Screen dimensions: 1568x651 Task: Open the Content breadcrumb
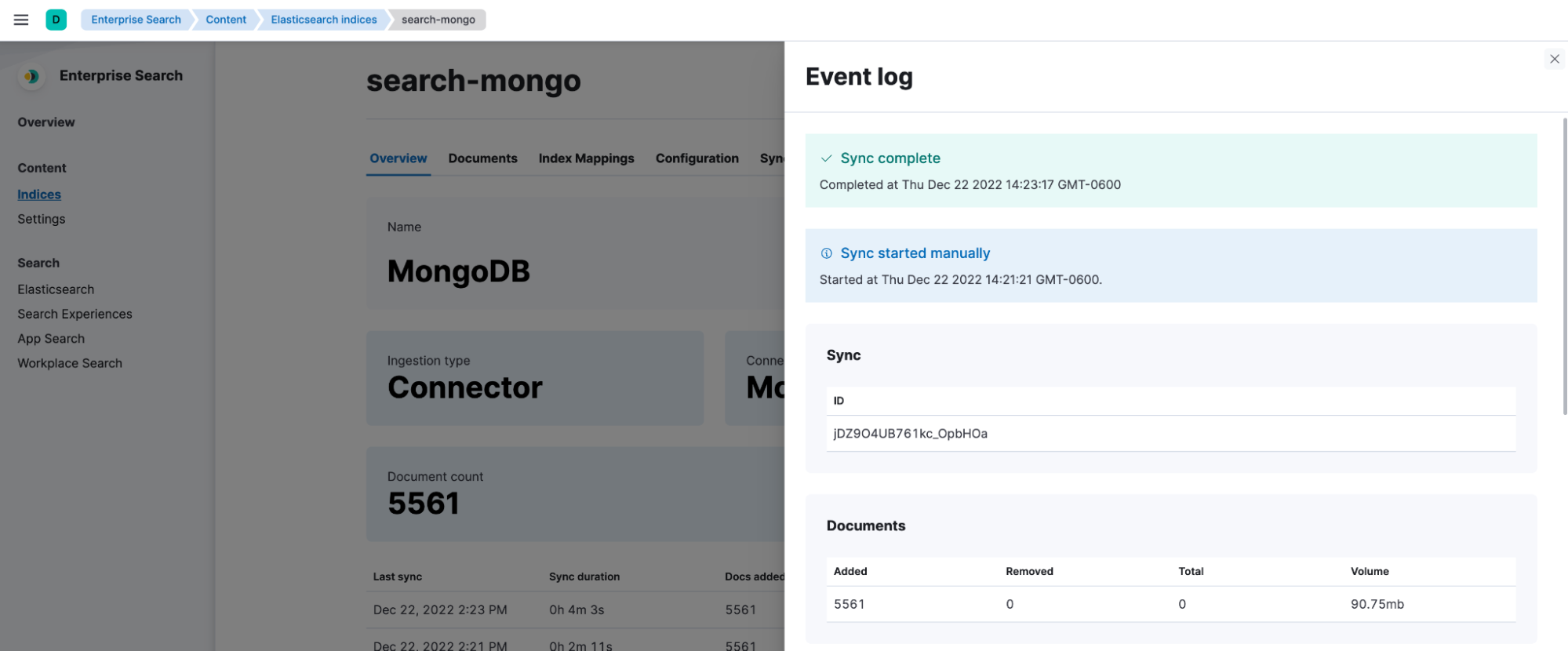pos(226,20)
